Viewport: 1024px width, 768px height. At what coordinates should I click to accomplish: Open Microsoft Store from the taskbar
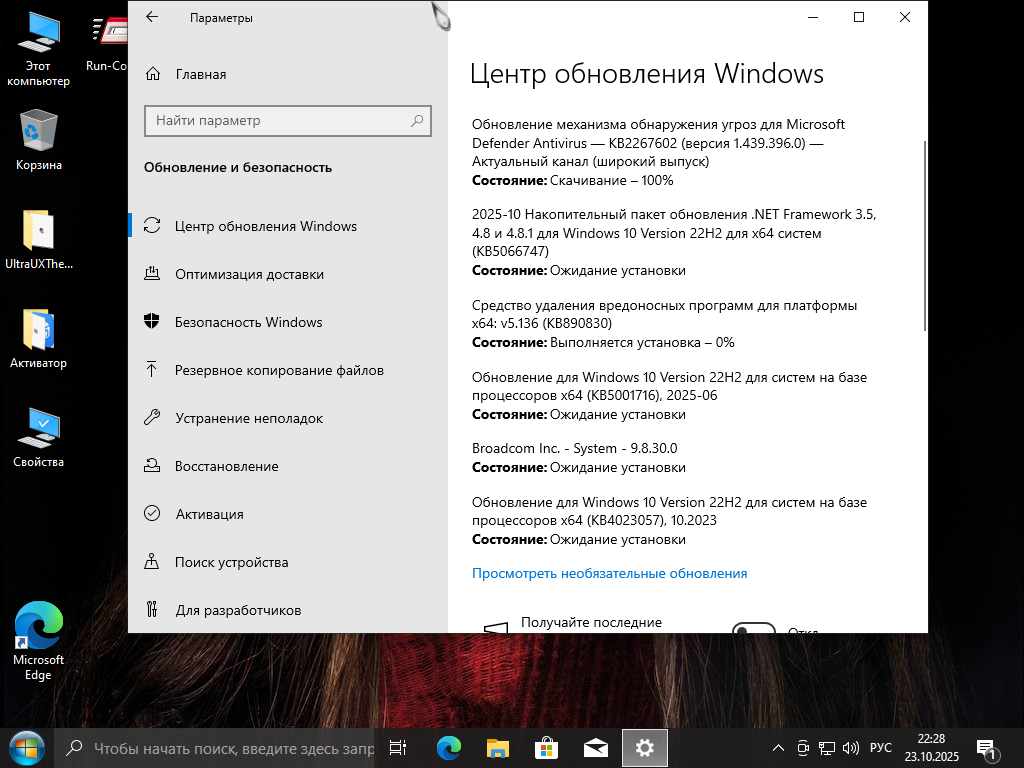(x=545, y=748)
